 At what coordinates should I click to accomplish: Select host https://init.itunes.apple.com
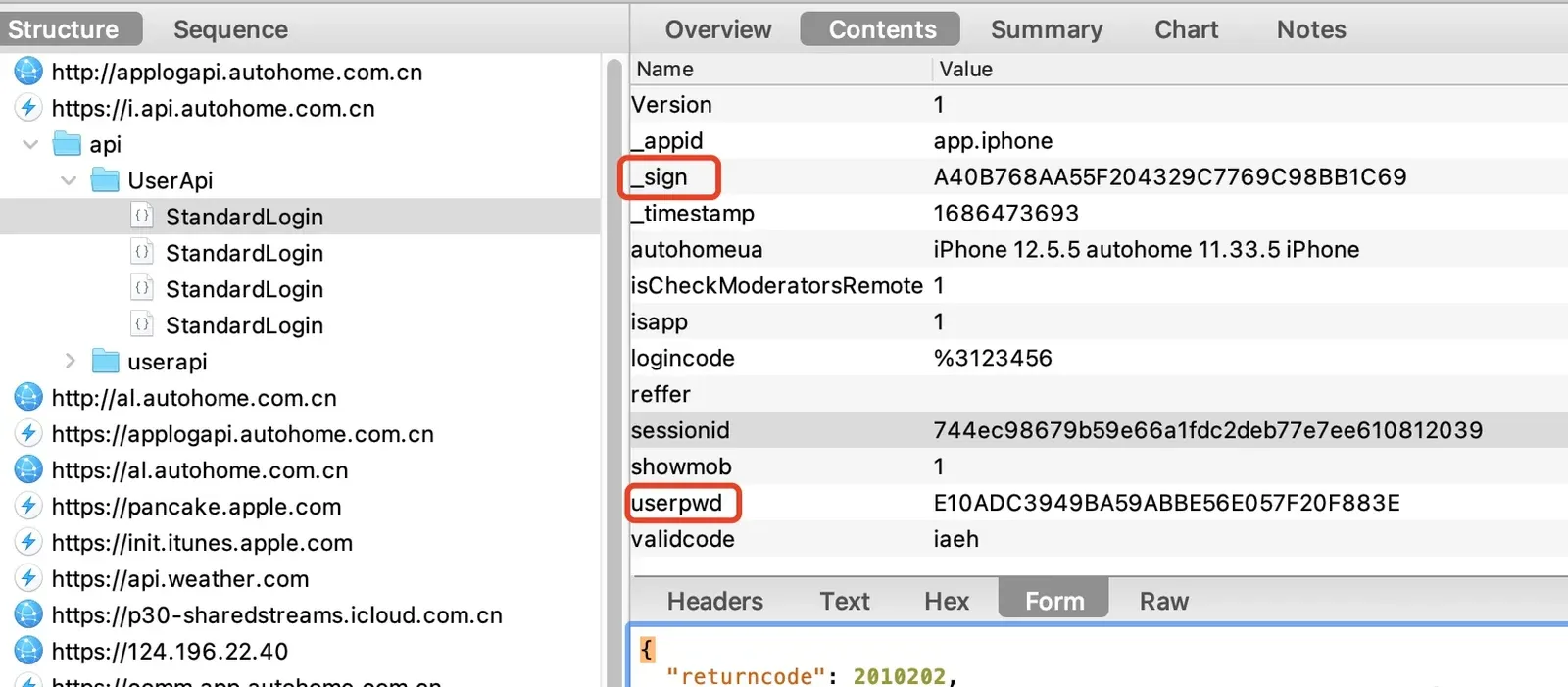click(202, 543)
